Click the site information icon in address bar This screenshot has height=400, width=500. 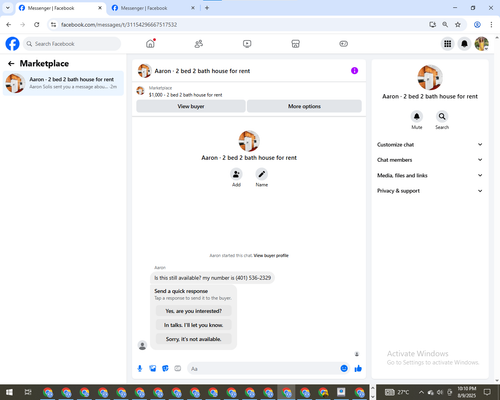53,24
